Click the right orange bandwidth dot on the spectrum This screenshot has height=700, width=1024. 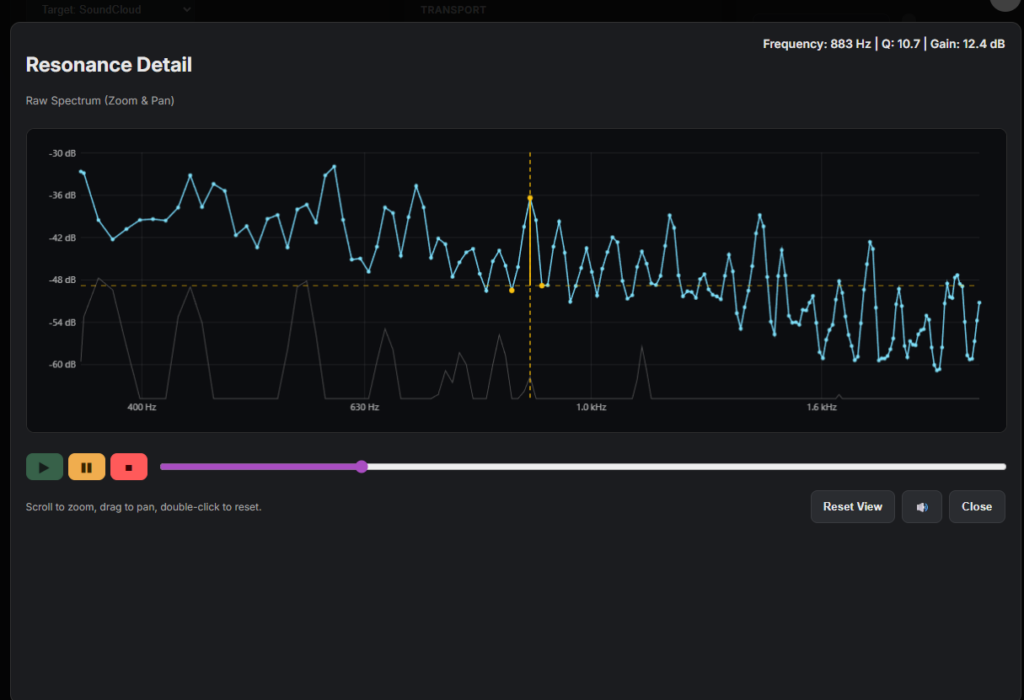click(542, 286)
